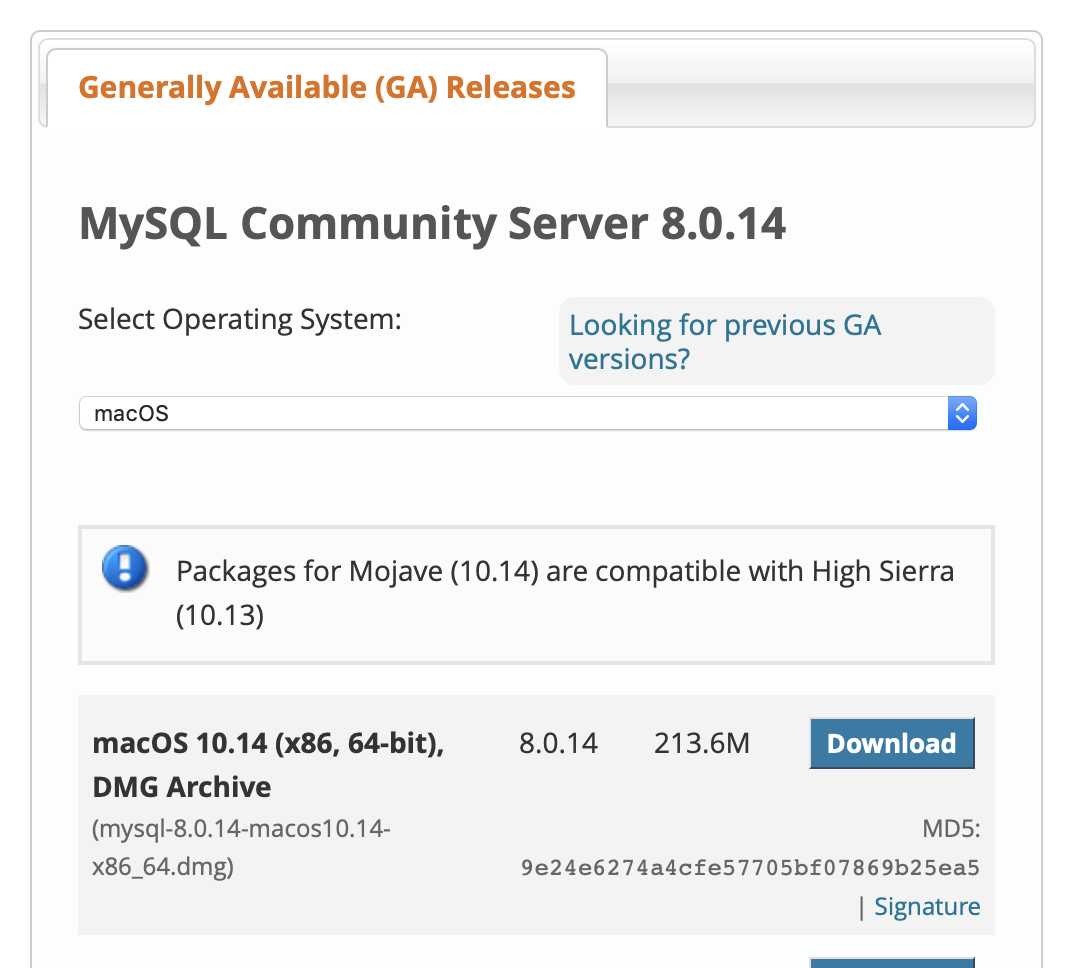
Task: Click the 'Select Operating System:' label
Action: [240, 319]
